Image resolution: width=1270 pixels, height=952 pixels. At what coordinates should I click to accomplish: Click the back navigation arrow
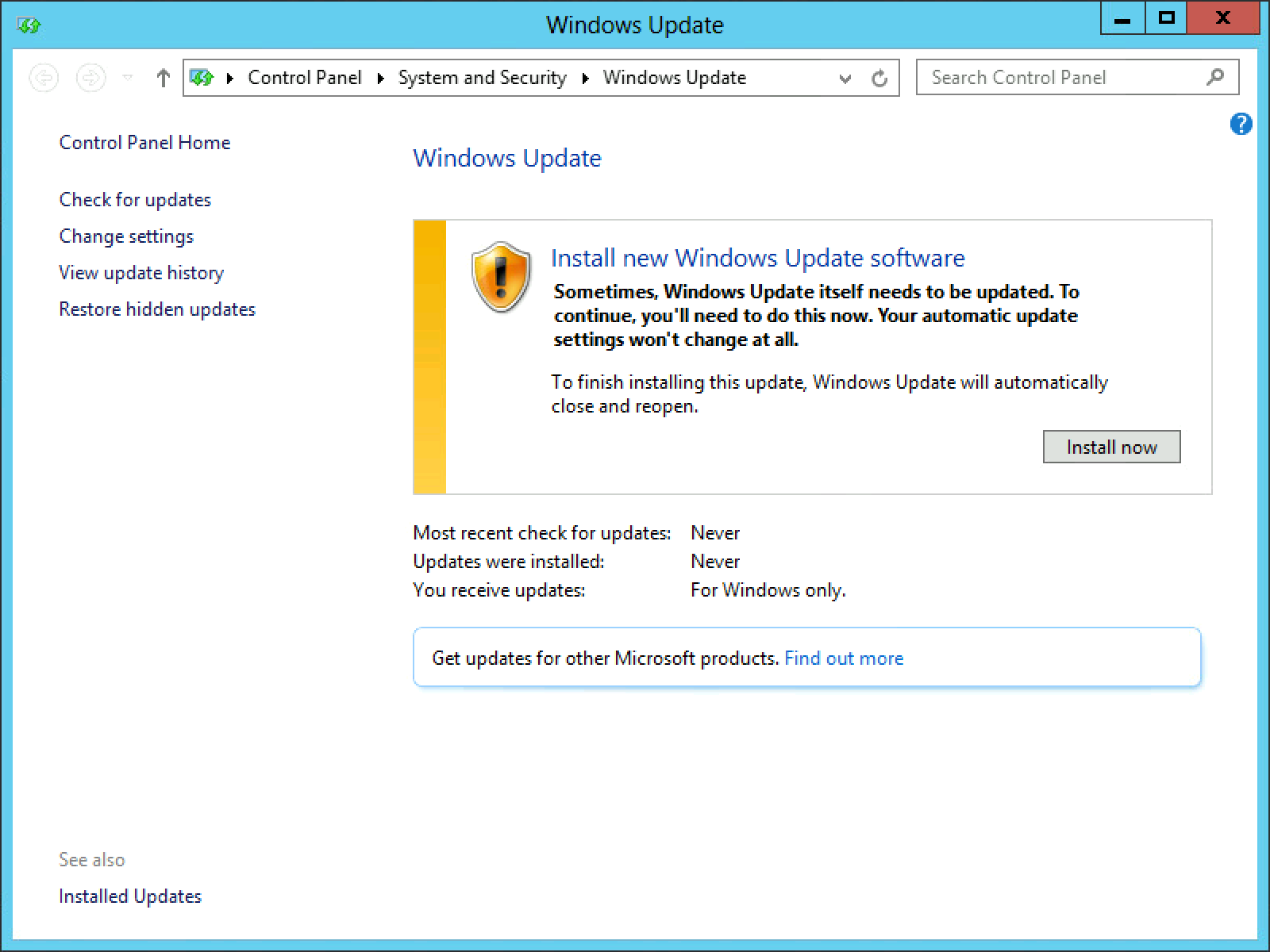44,77
